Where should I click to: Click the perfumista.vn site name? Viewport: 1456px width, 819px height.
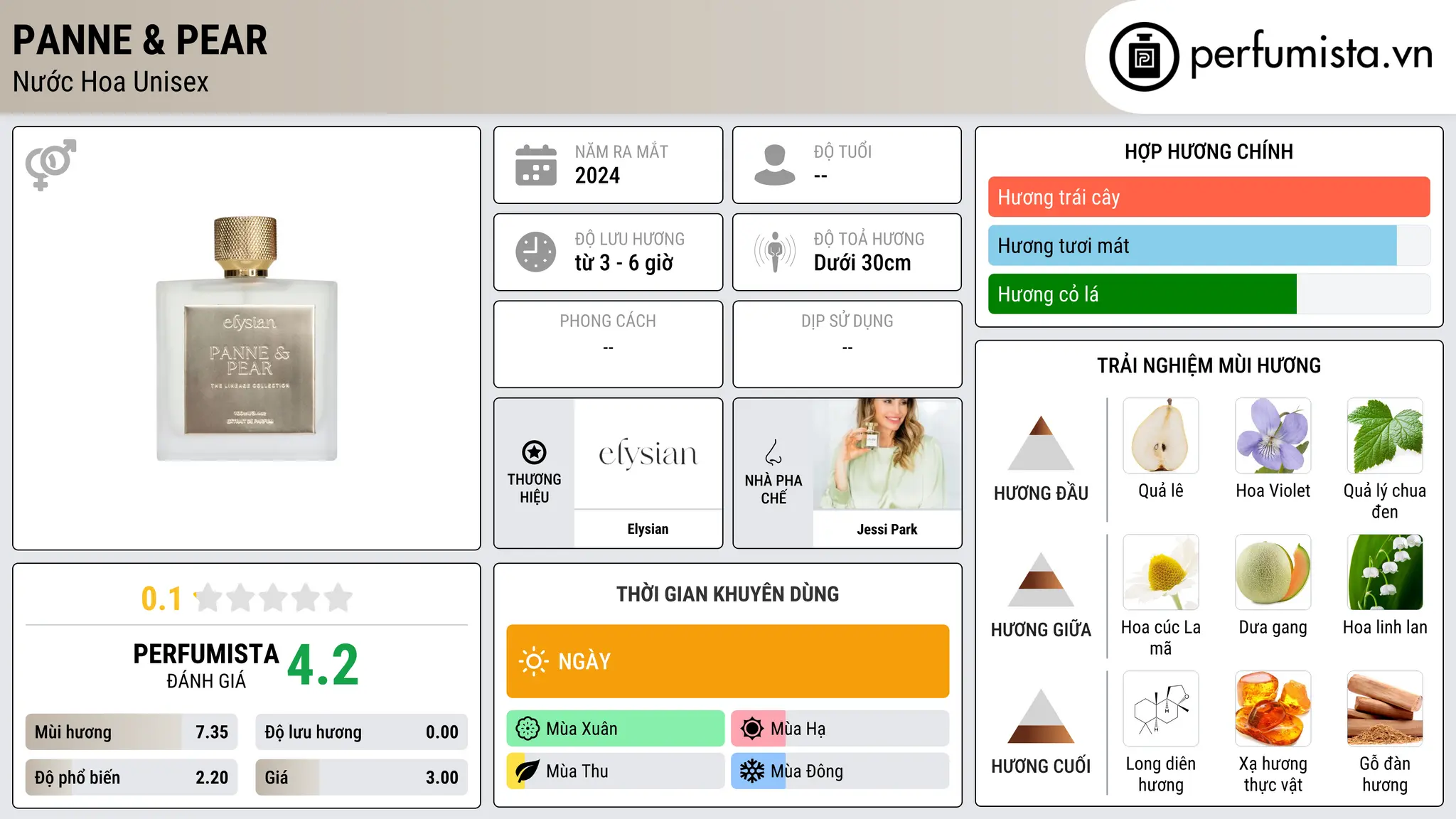coord(1312,54)
